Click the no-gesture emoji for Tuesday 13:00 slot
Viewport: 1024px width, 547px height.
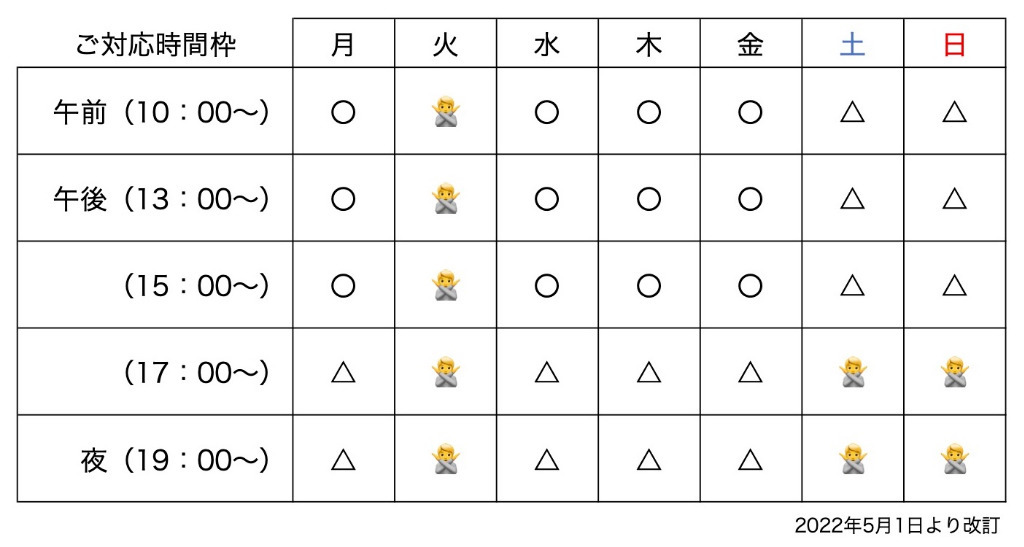click(445, 199)
